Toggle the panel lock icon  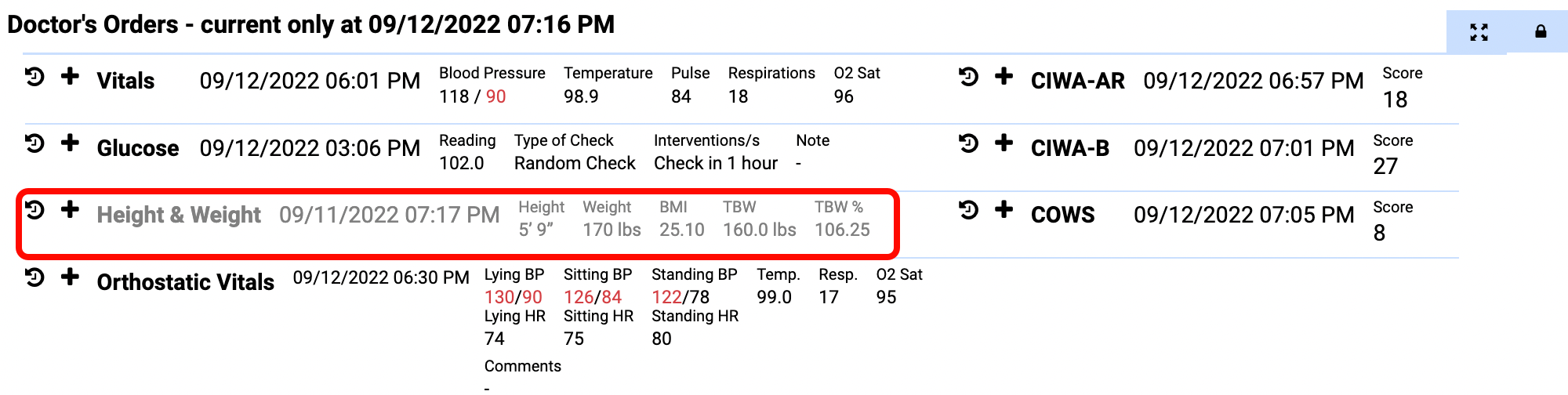point(1541,32)
